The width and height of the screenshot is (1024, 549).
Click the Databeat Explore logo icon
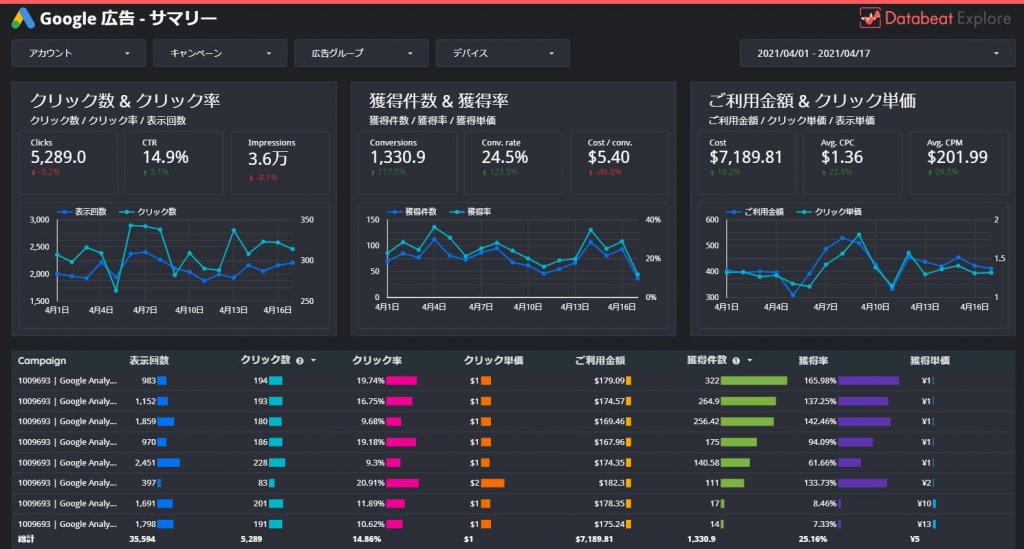pos(870,18)
